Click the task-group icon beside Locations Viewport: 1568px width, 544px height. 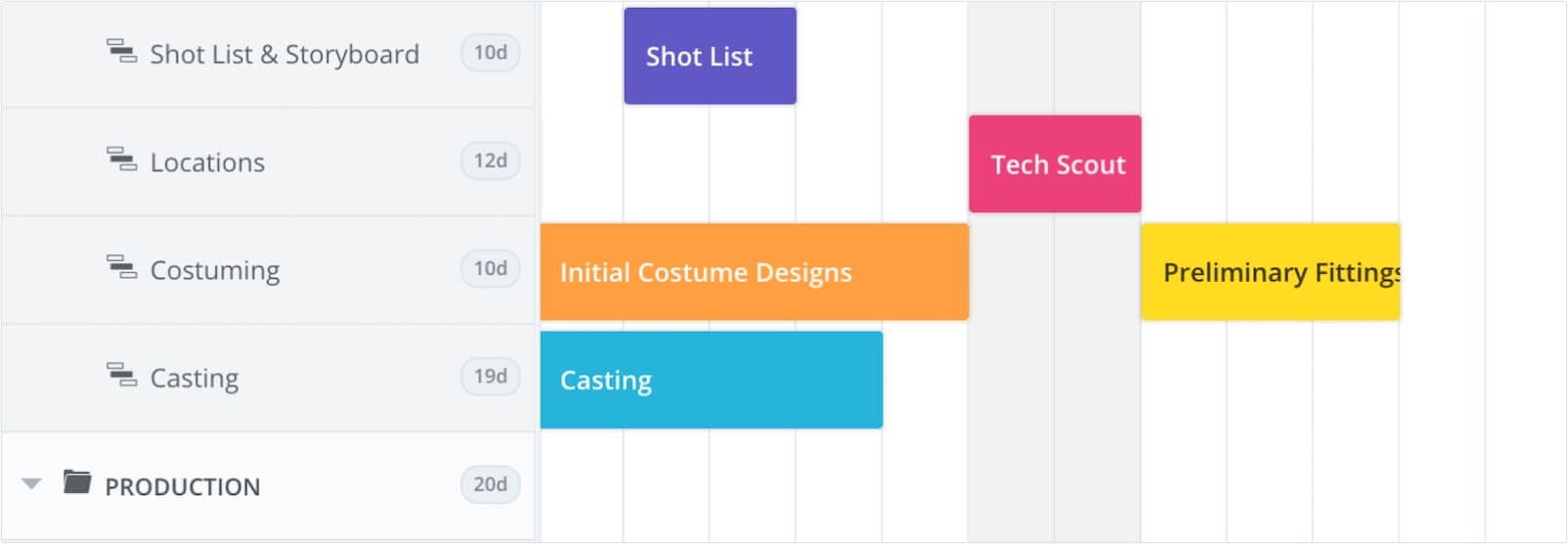122,159
